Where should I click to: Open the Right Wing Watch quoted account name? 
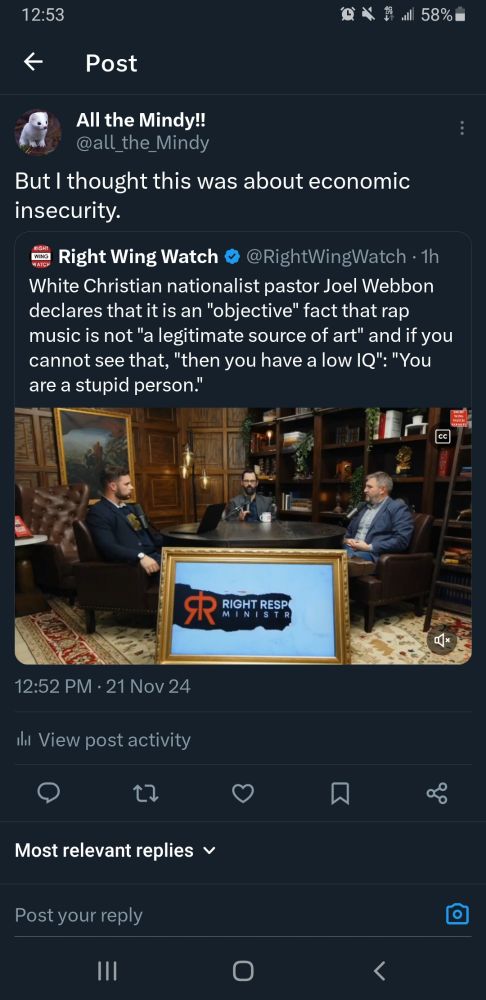coord(138,256)
